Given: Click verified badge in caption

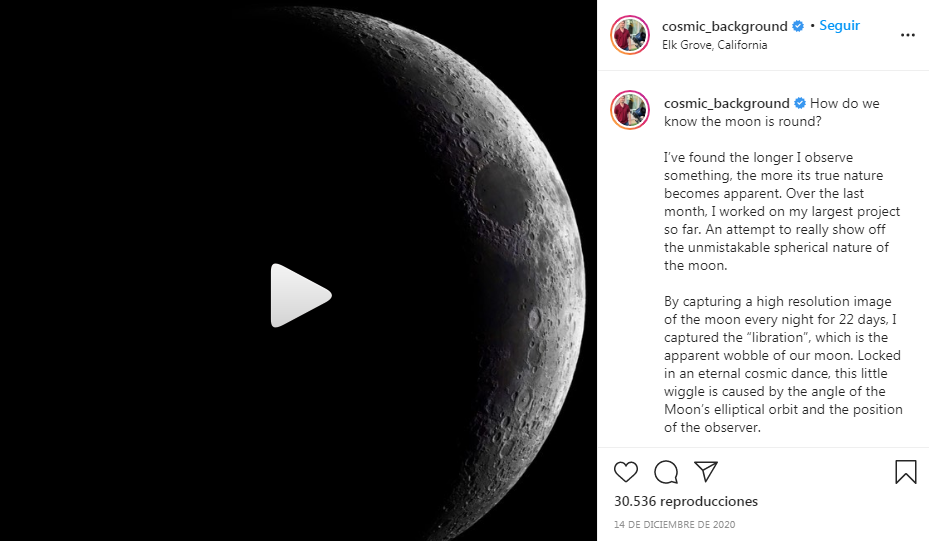Looking at the screenshot, I should 800,103.
